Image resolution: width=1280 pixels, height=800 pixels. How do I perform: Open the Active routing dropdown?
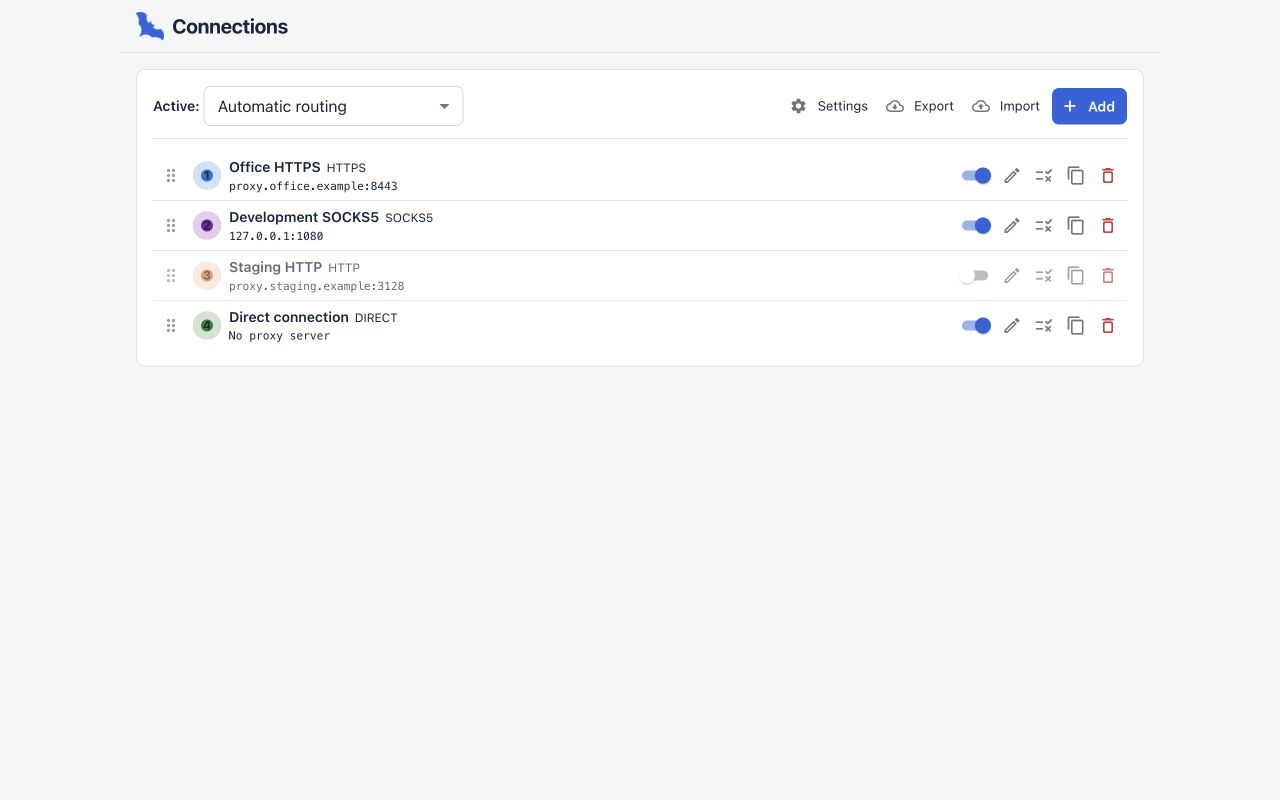tap(333, 106)
